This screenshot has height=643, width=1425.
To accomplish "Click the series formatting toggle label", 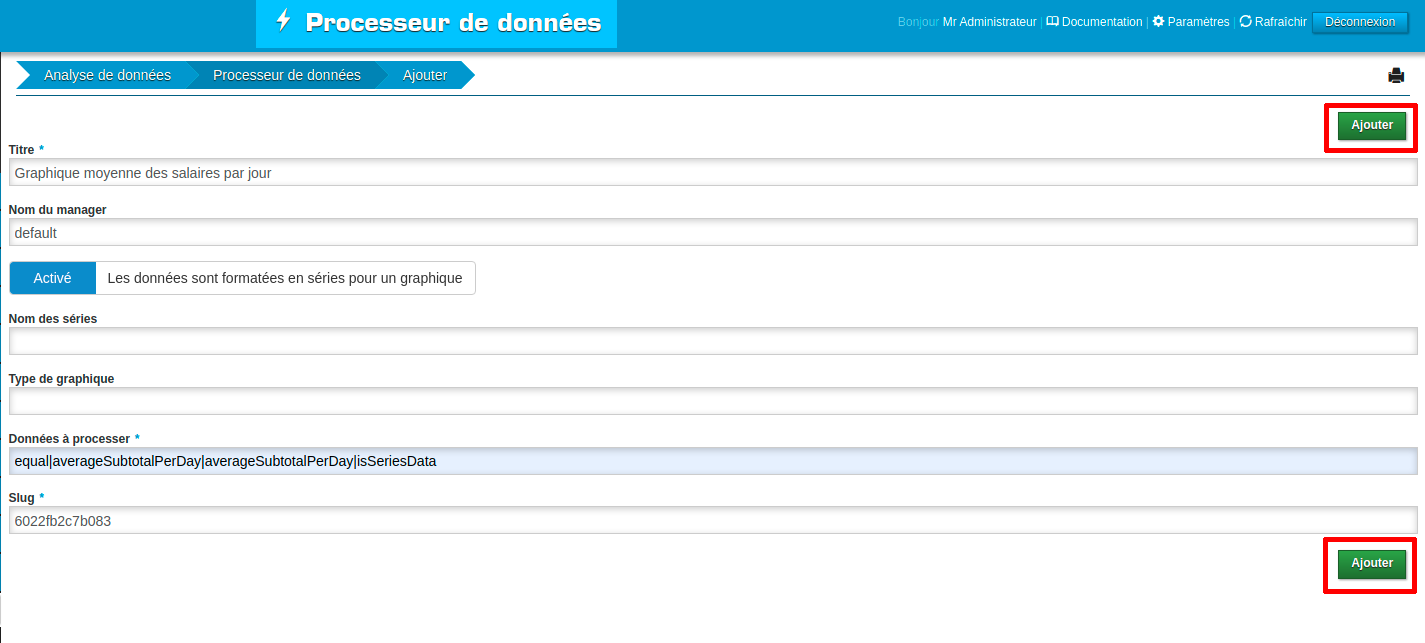I will [285, 278].
